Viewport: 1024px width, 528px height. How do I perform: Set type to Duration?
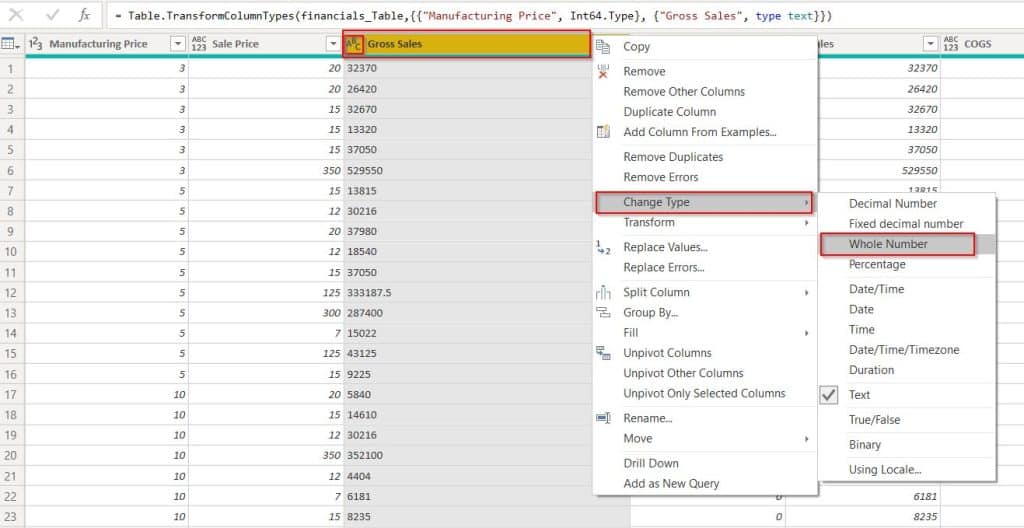tap(871, 370)
